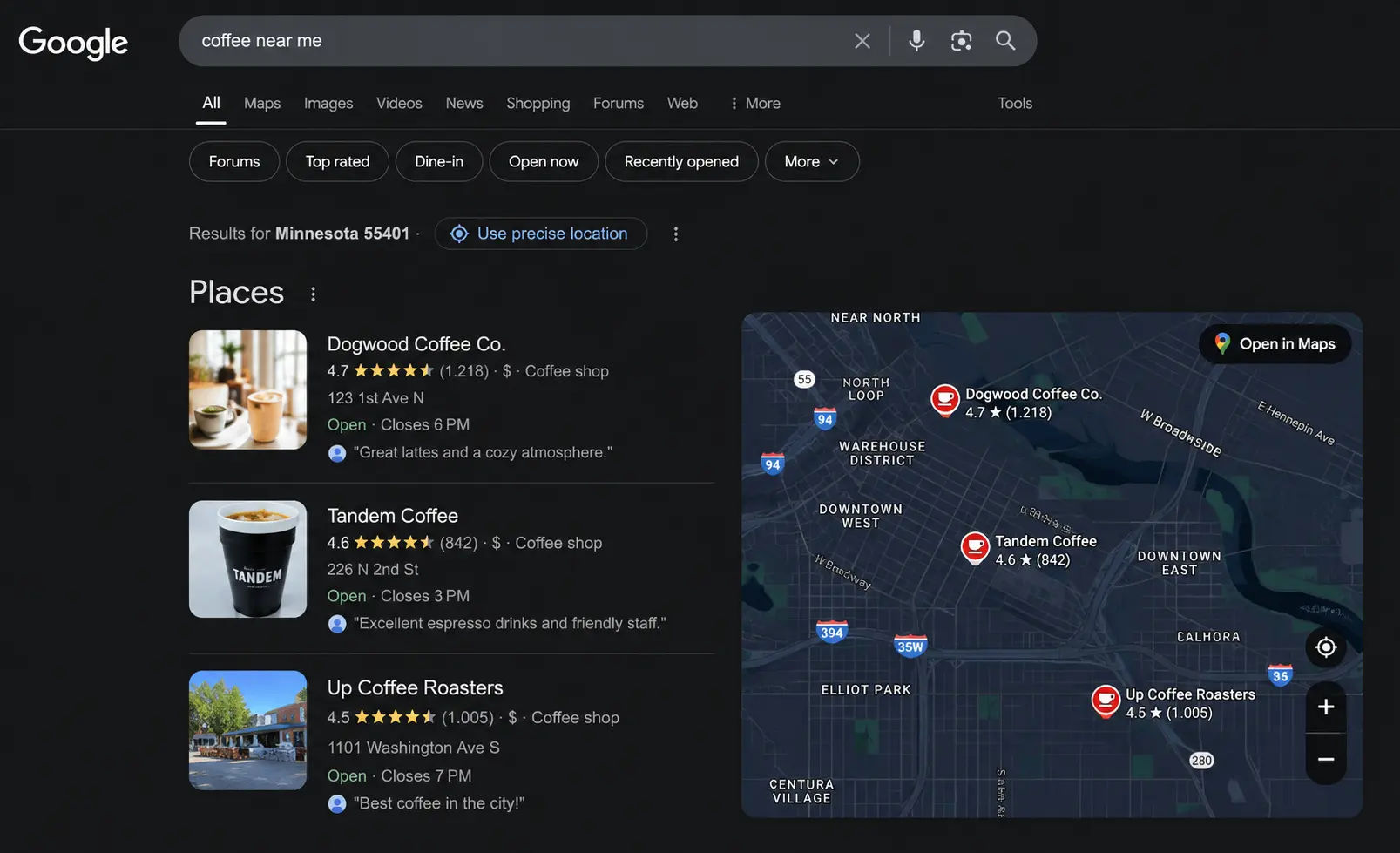This screenshot has height=853, width=1400.
Task: Open the Tools options
Action: click(x=1015, y=103)
